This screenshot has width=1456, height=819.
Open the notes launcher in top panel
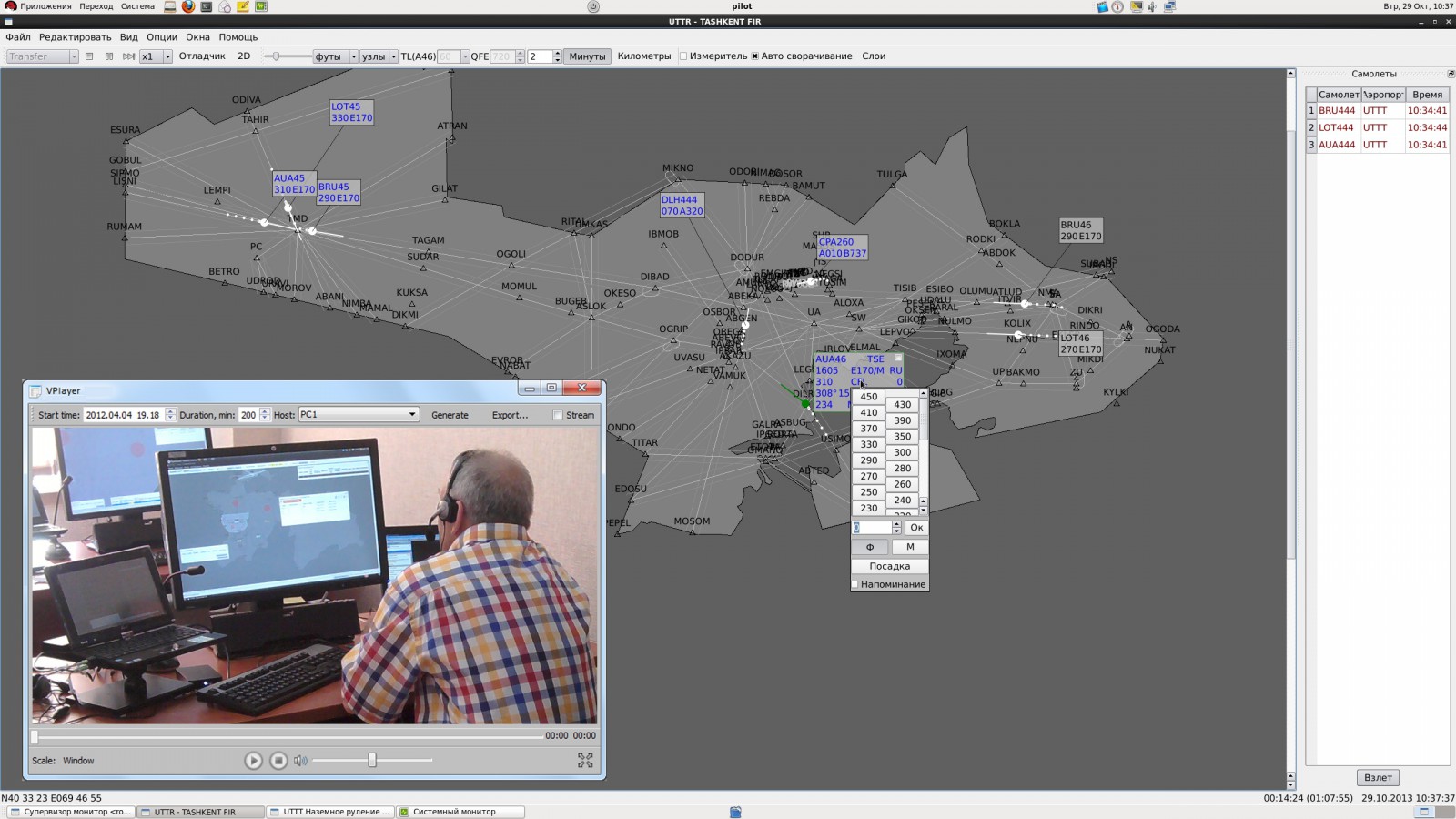pyautogui.click(x=243, y=6)
